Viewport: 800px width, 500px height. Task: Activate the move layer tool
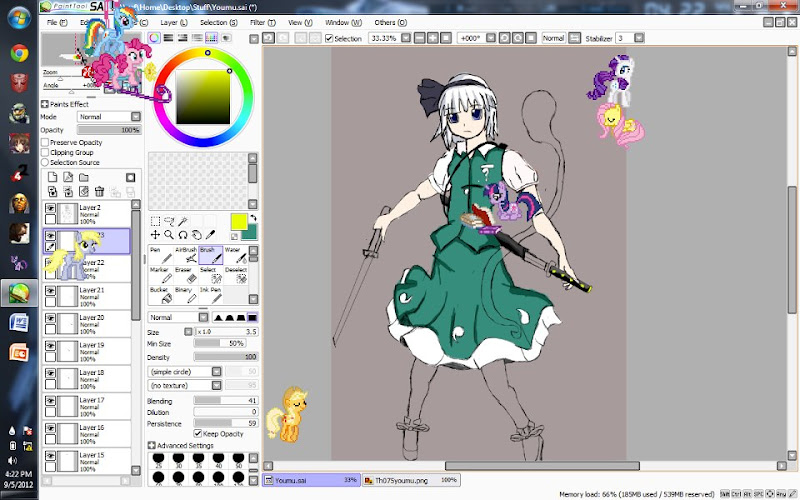coord(155,235)
